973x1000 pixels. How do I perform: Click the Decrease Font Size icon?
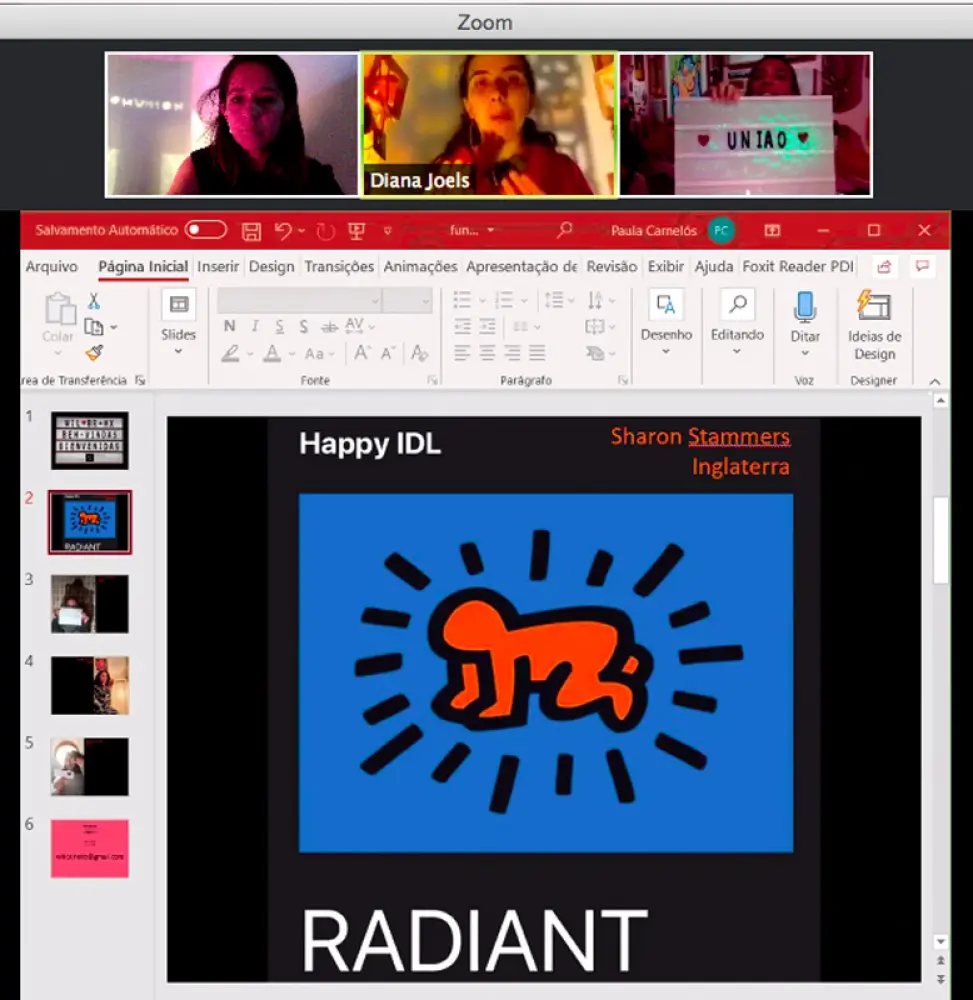pos(388,353)
